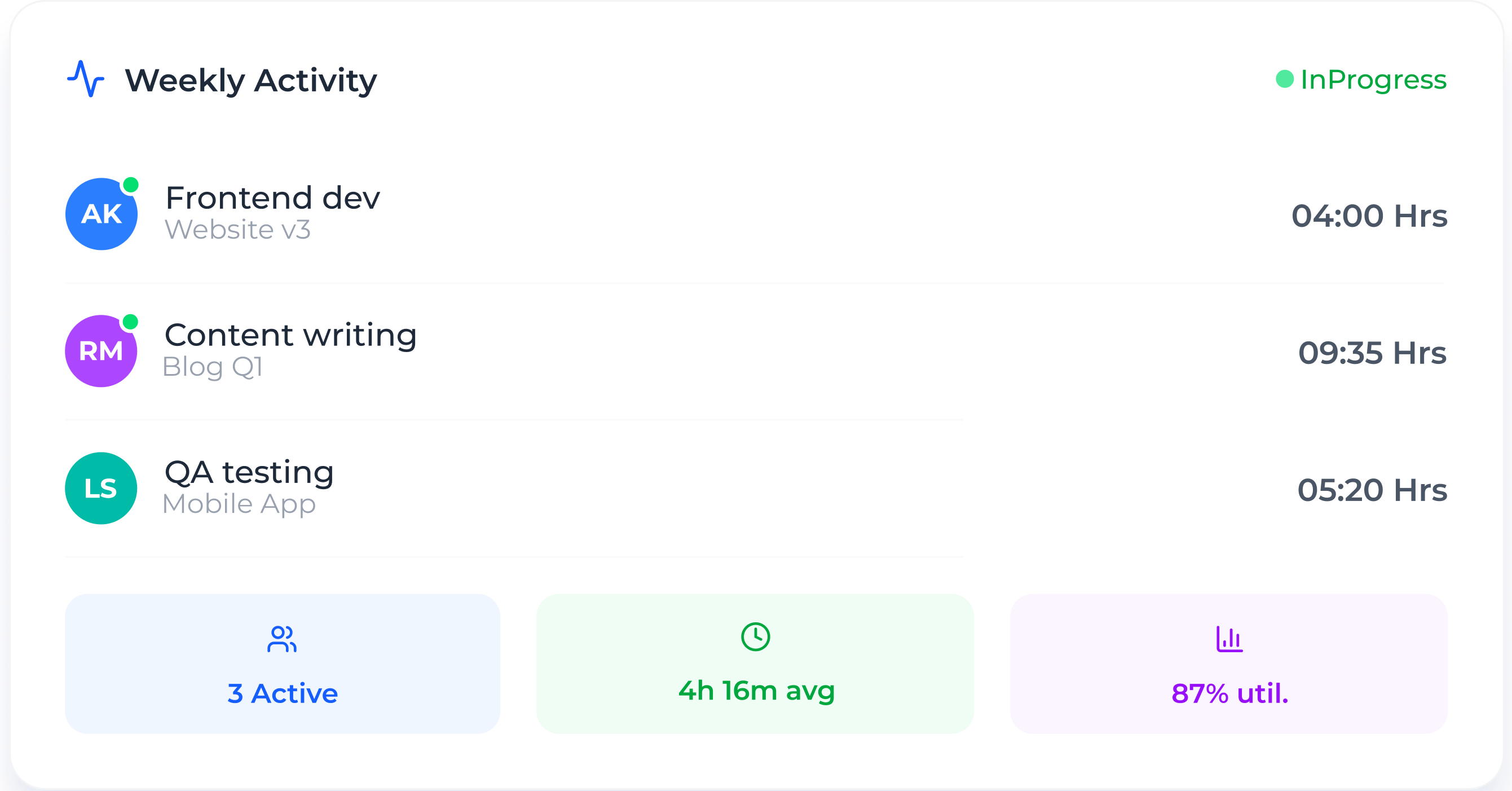Click the AK avatar icon
This screenshot has width=1512, height=791.
coord(101,214)
